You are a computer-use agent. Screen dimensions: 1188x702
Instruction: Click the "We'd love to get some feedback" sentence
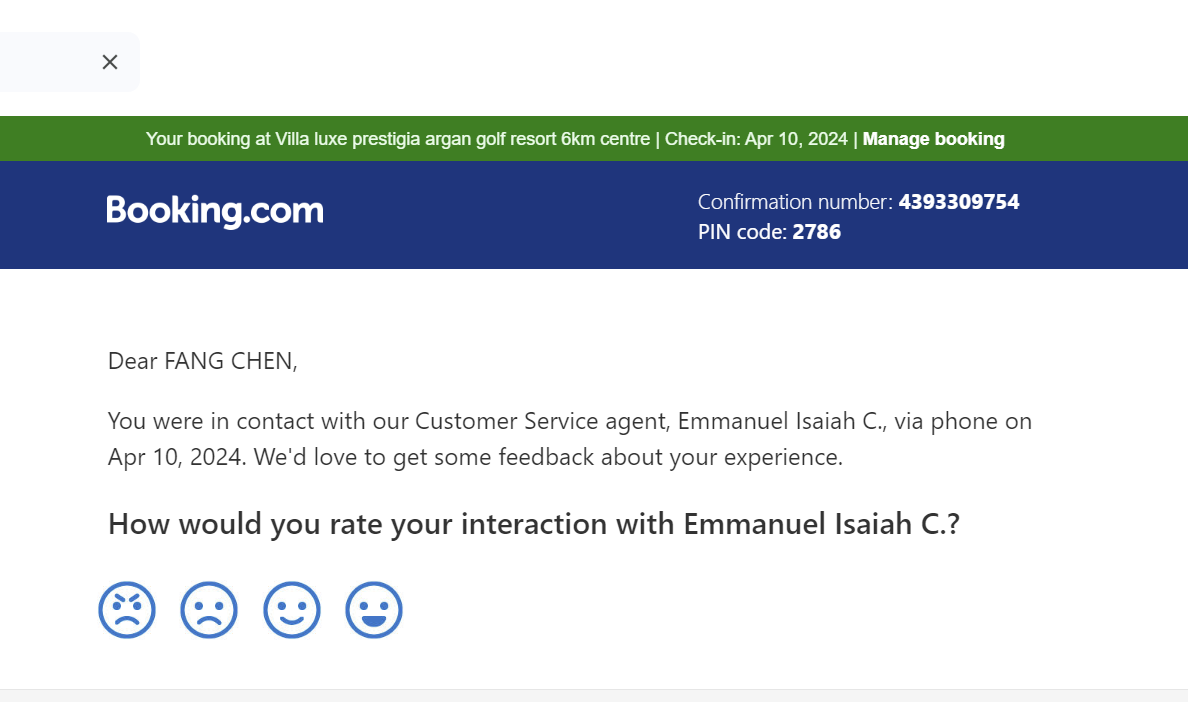click(x=548, y=458)
